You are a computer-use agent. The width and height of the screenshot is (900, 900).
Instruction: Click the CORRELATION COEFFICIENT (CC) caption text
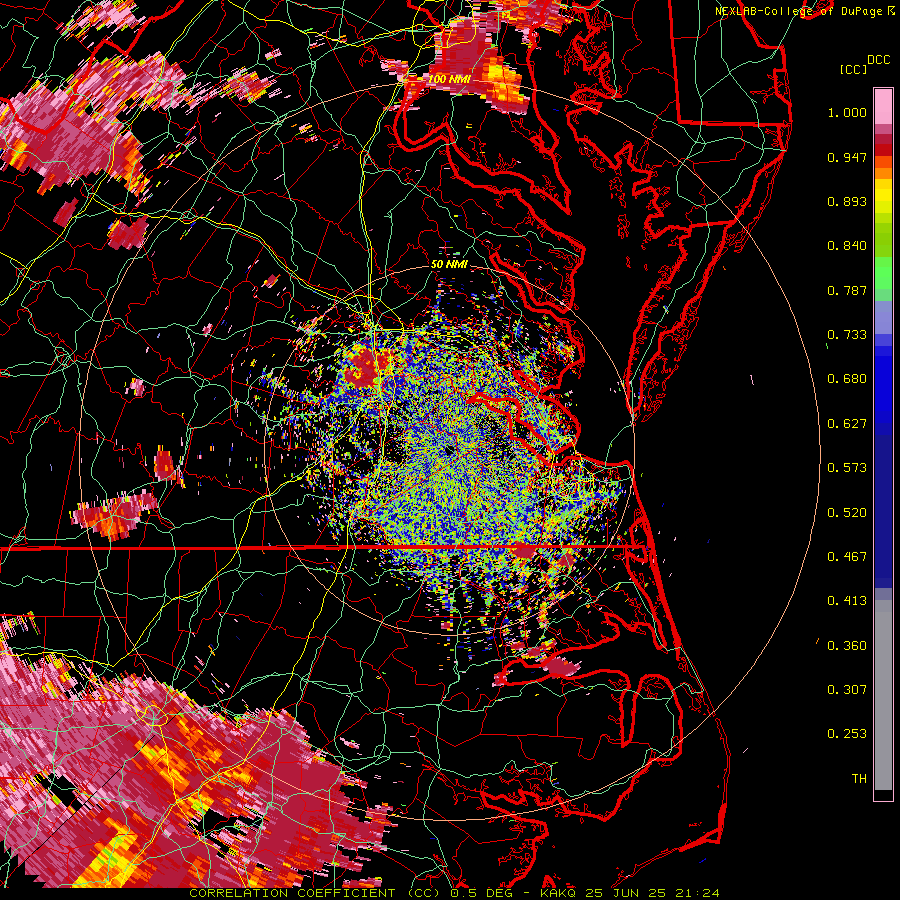pyautogui.click(x=316, y=893)
